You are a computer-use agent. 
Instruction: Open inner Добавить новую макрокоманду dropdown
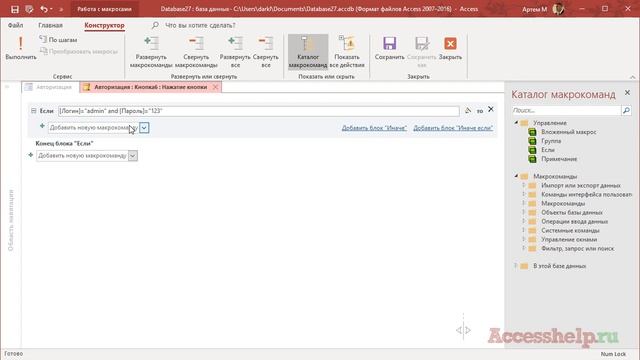[x=144, y=128]
